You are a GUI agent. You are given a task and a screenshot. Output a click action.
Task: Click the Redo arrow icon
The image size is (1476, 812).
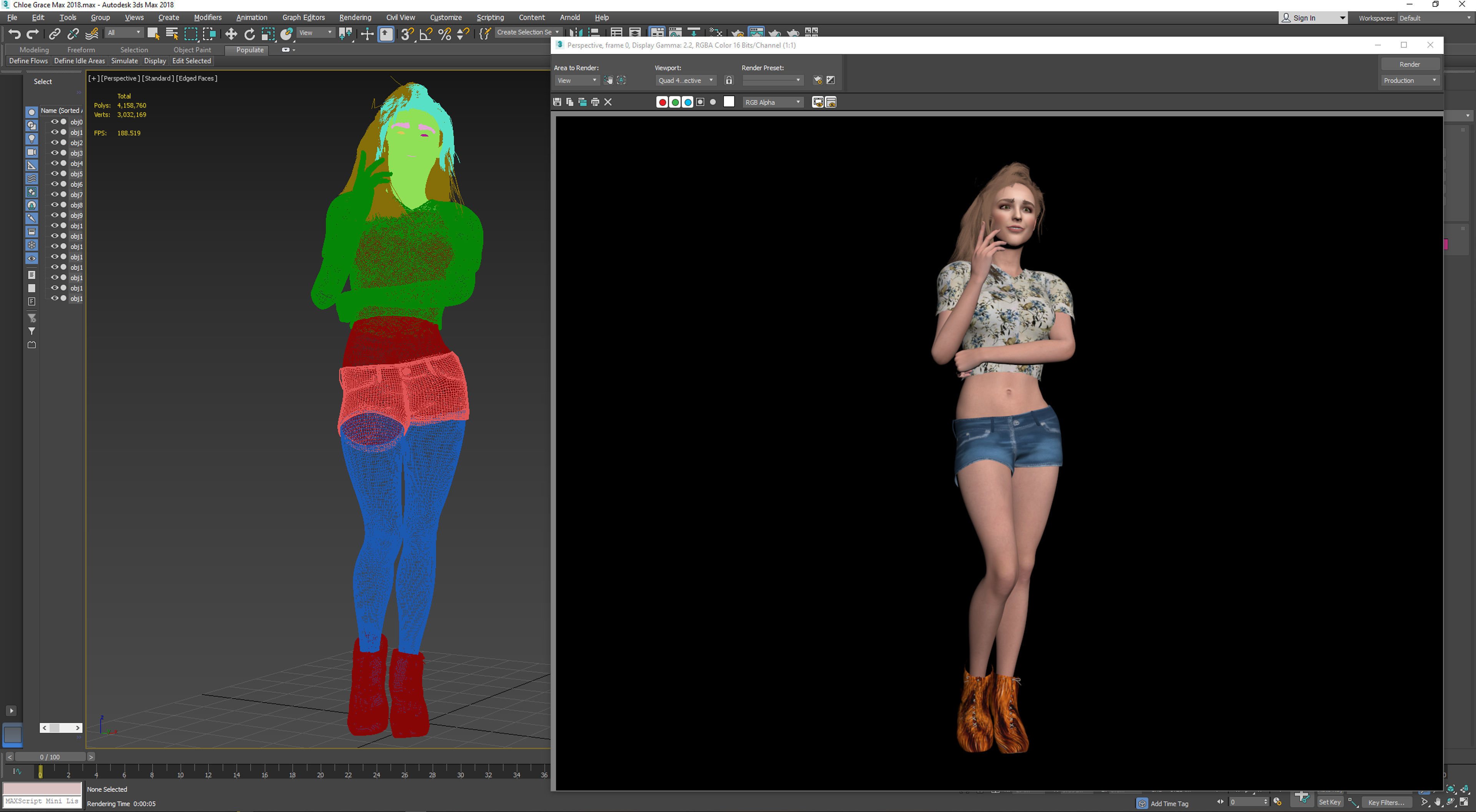coord(33,34)
